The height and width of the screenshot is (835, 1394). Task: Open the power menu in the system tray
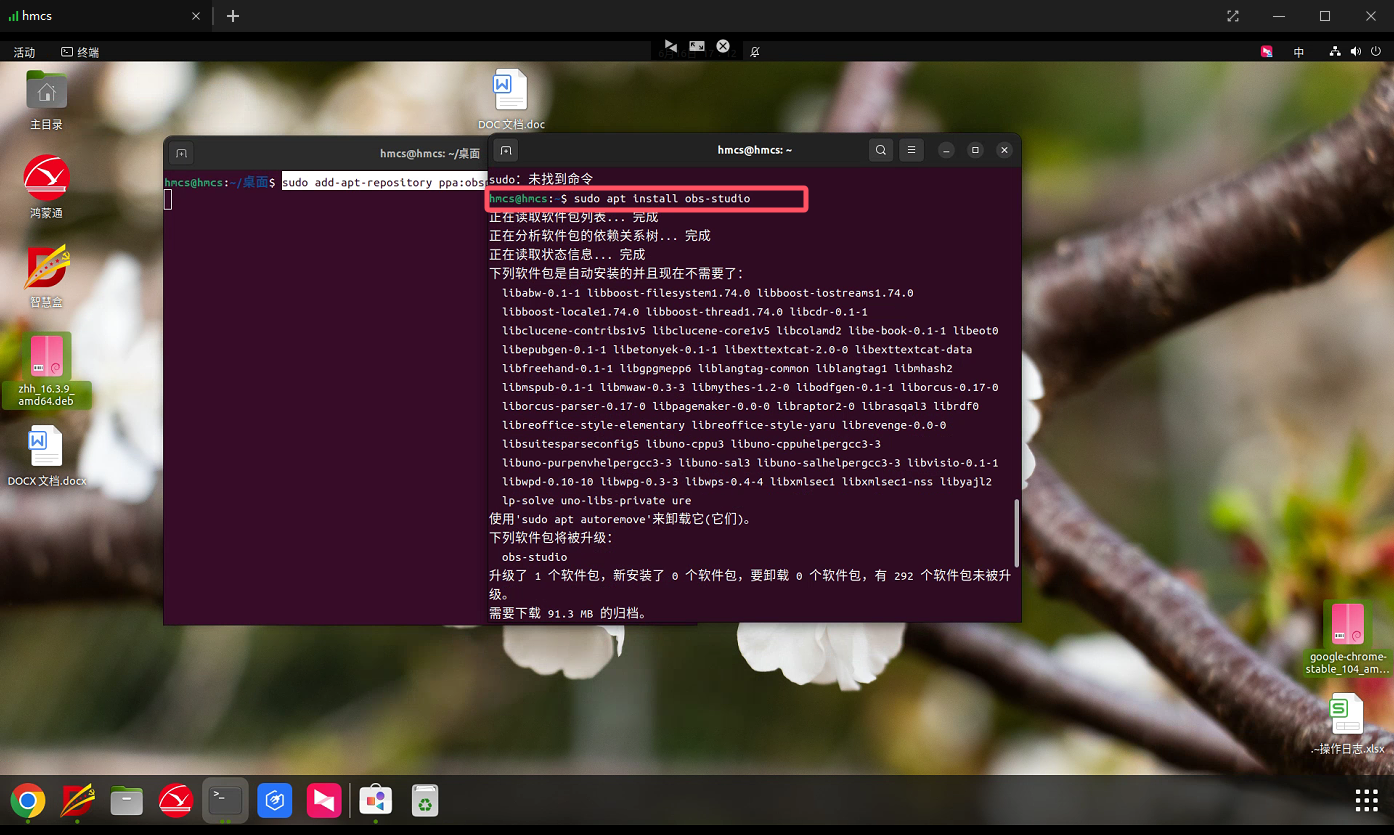[1376, 52]
